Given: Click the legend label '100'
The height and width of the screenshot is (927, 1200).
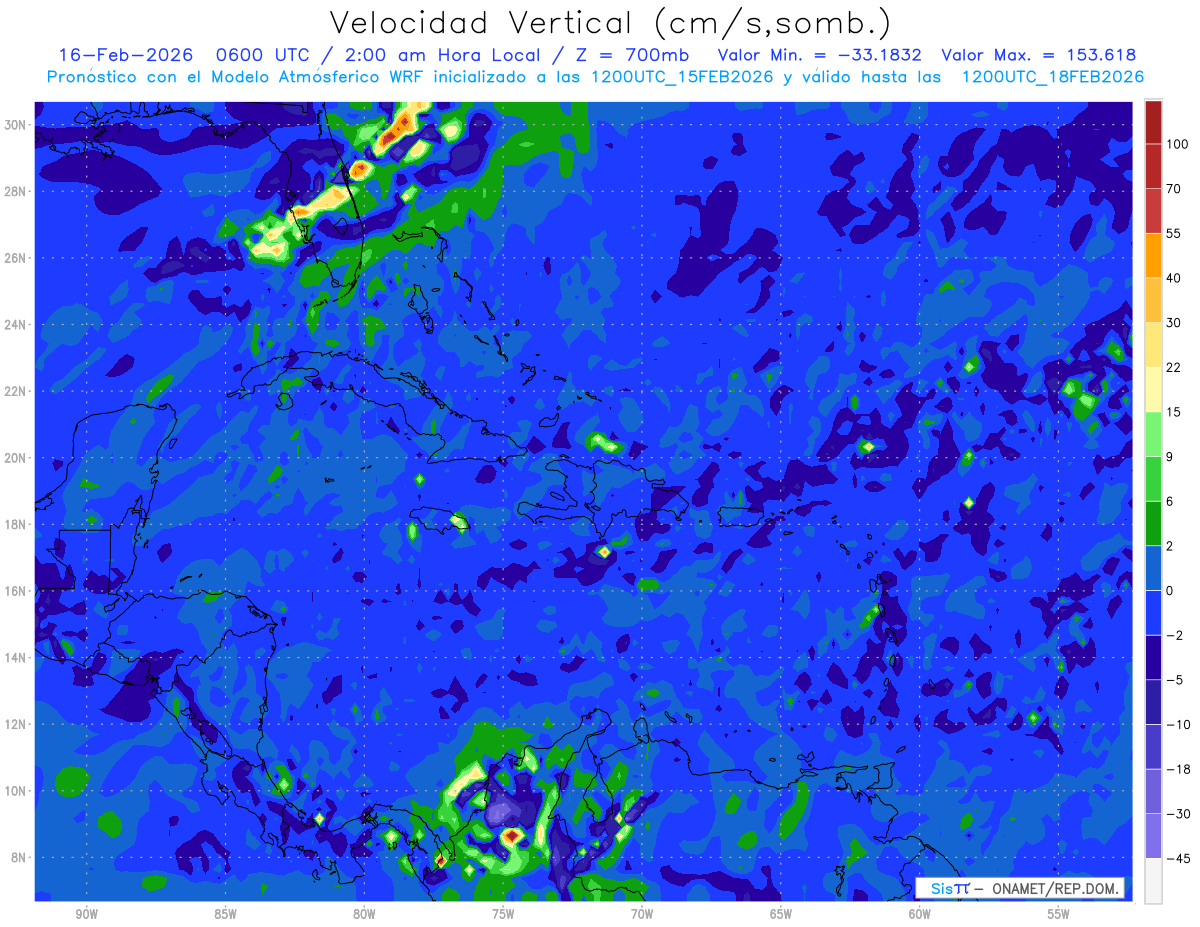Looking at the screenshot, I should point(1177,144).
